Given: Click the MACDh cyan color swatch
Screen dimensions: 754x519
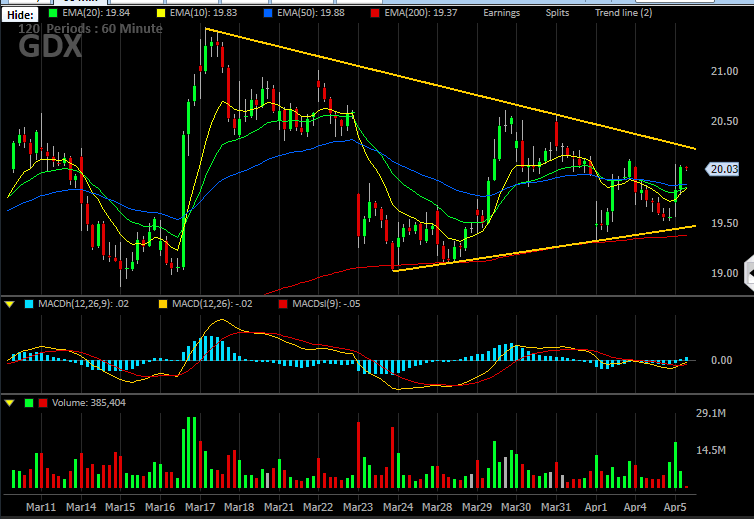Looking at the screenshot, I should [29, 304].
